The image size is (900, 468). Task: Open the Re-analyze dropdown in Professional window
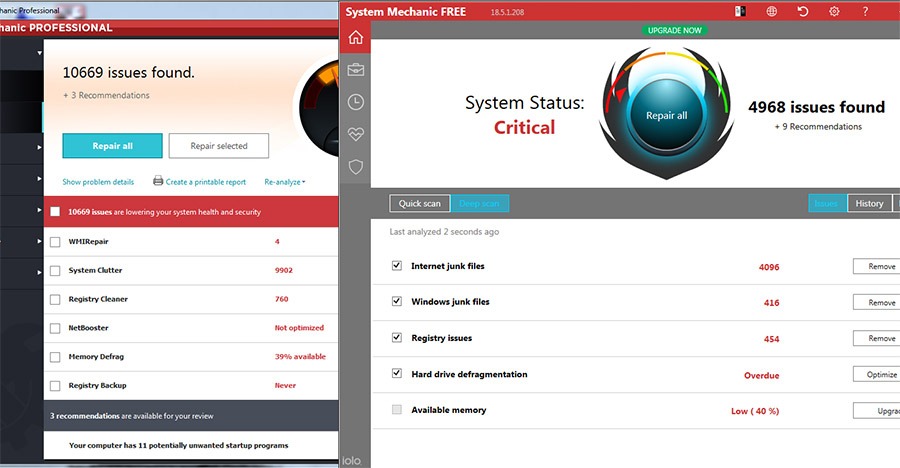[x=285, y=182]
